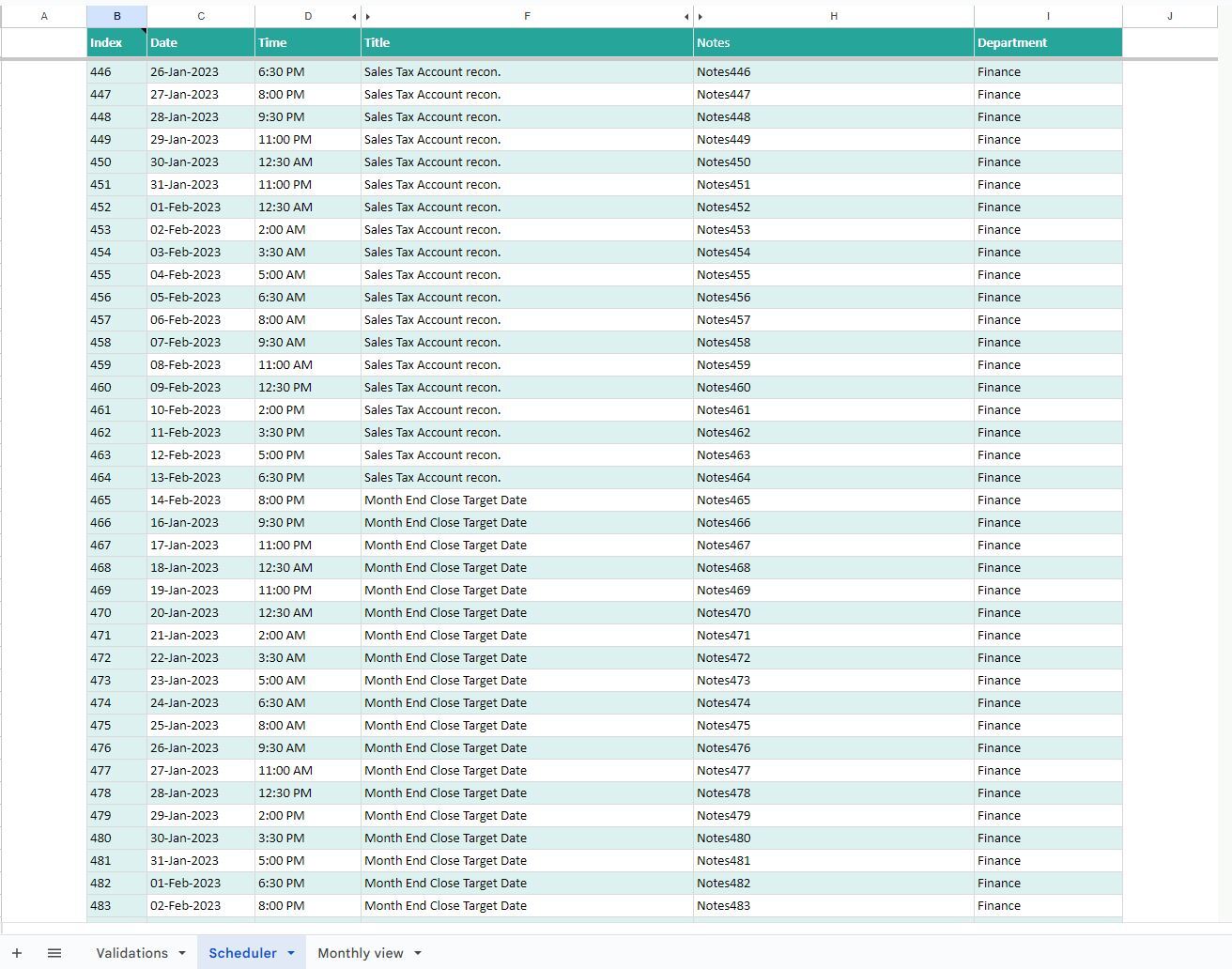Screen dimensions: 1232x969
Task: Click the Time header cell
Action: (x=308, y=42)
